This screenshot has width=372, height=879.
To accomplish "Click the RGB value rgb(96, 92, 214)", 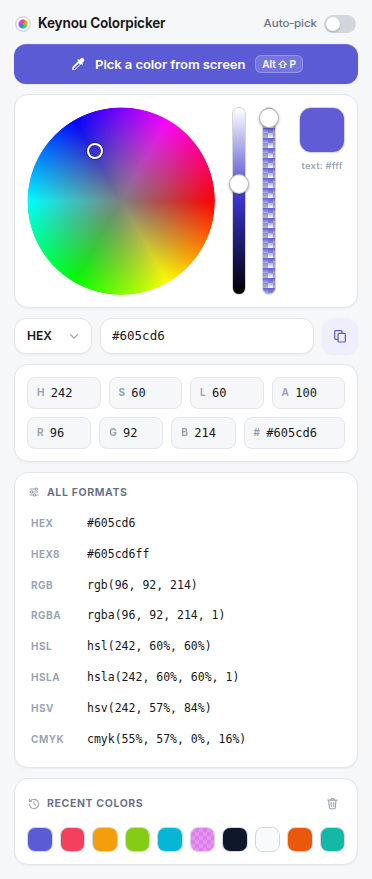I will click(142, 585).
